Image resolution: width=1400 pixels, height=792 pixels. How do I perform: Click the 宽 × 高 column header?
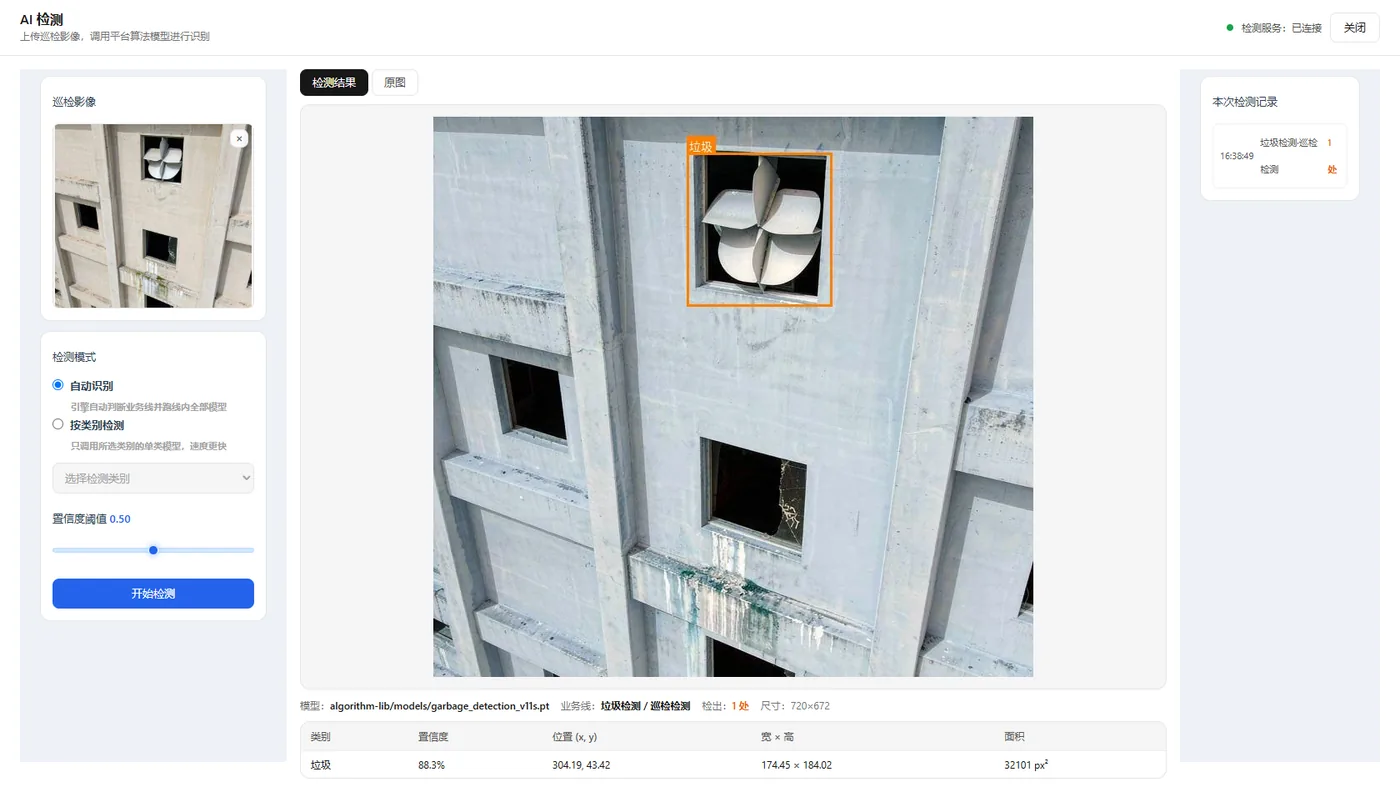point(779,736)
